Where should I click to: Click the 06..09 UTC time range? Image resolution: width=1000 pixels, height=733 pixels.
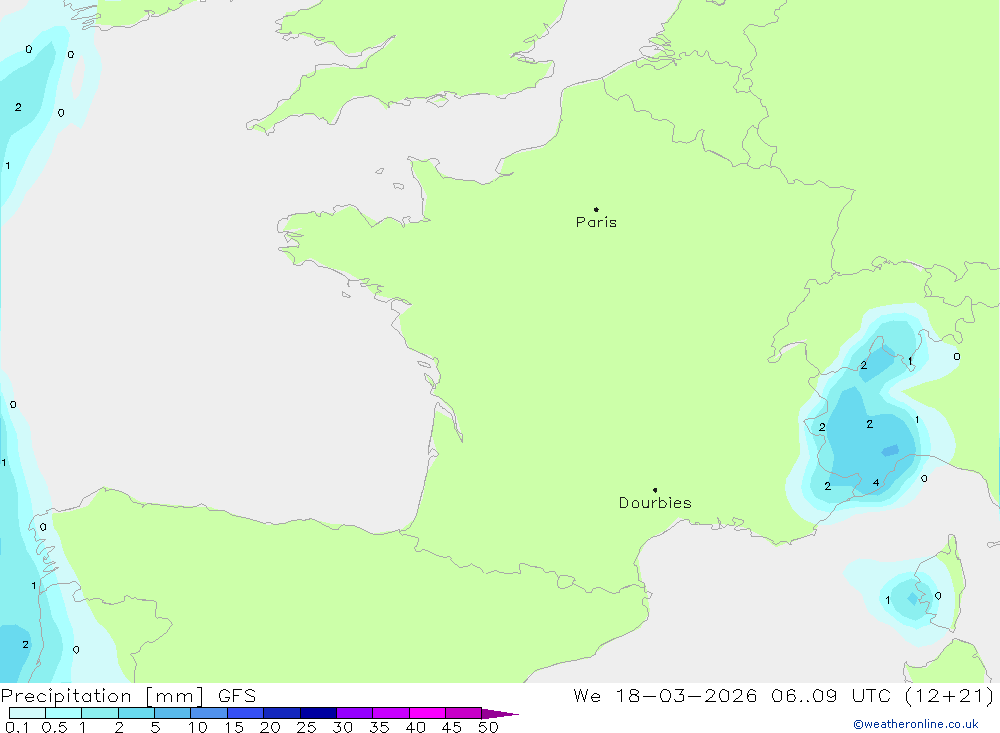point(831,695)
